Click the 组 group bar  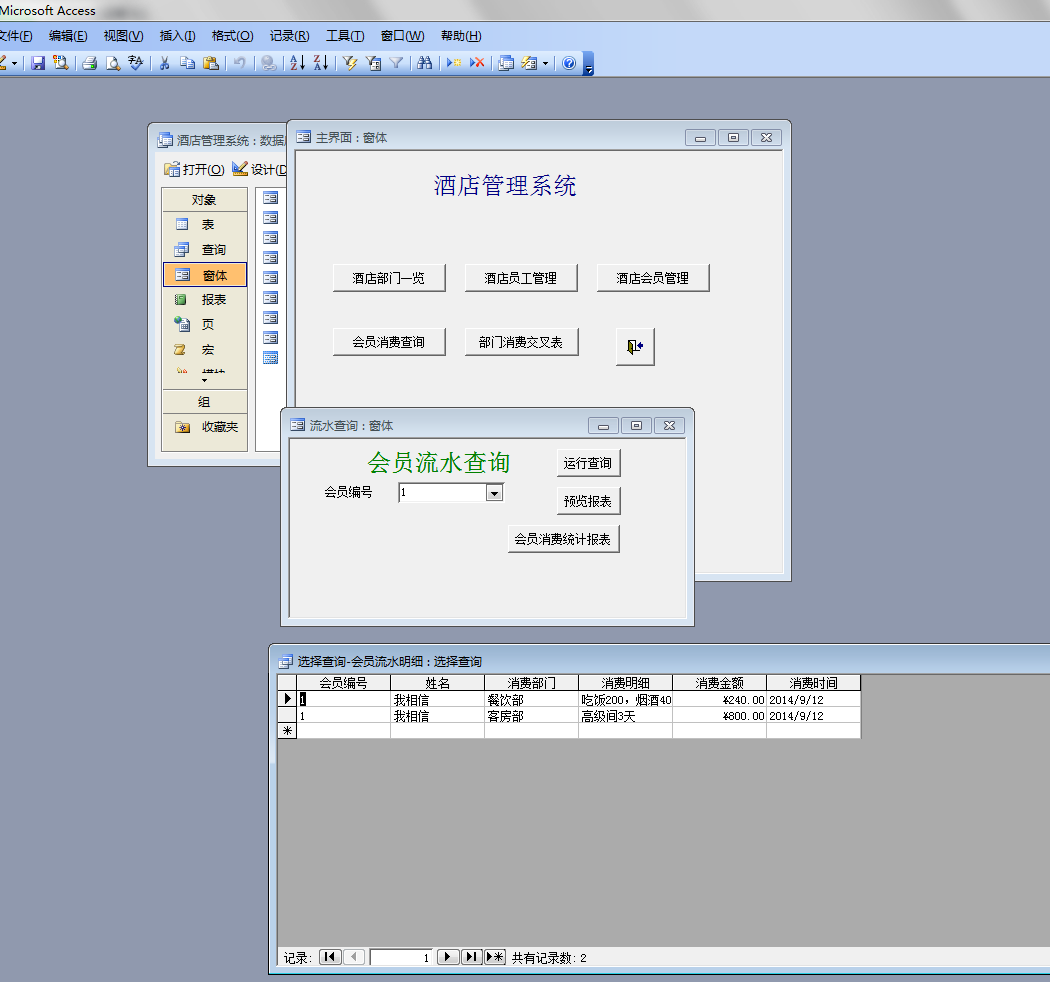tap(204, 401)
